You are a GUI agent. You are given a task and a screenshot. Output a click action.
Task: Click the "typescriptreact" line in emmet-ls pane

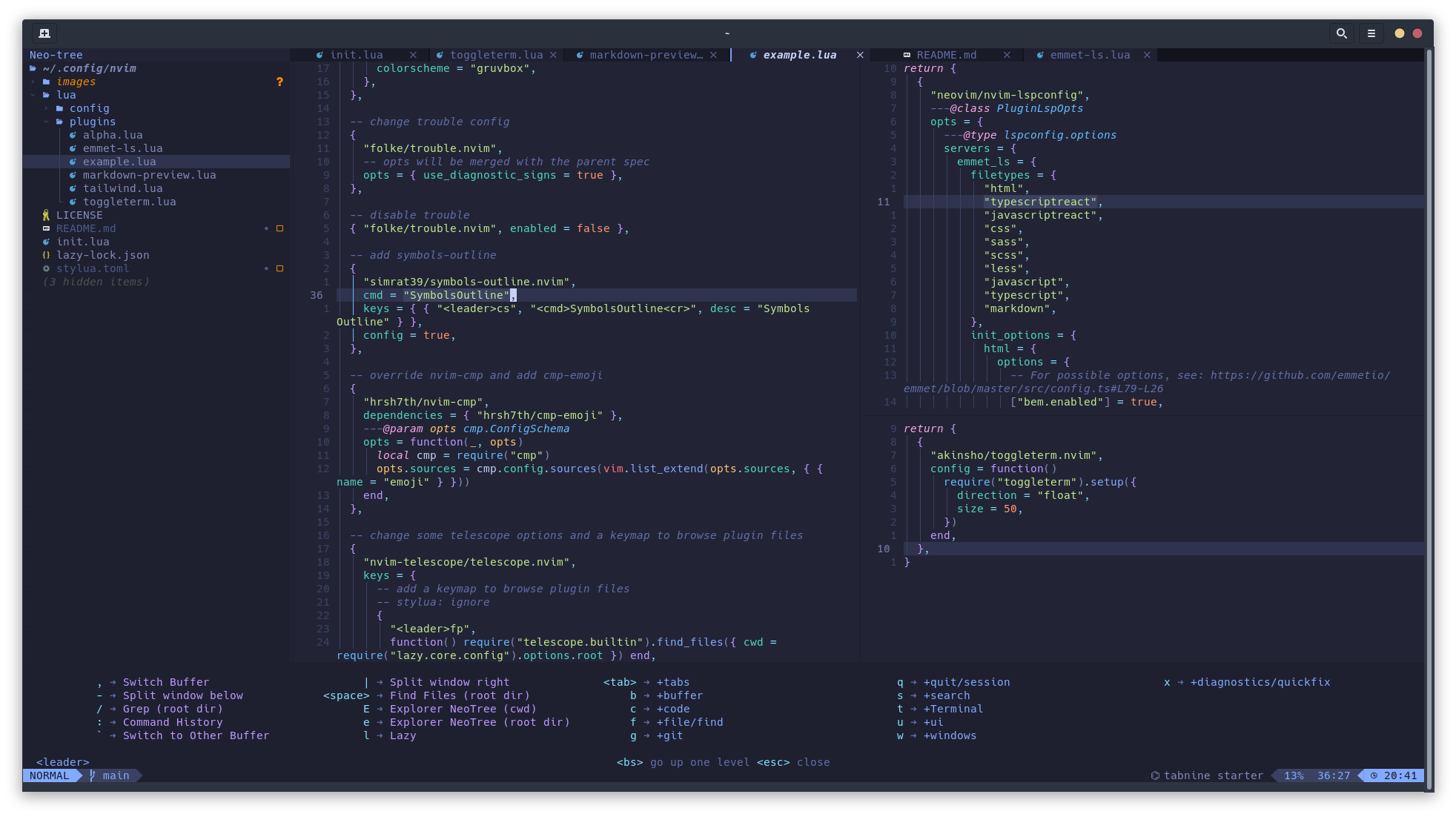pyautogui.click(x=1163, y=202)
